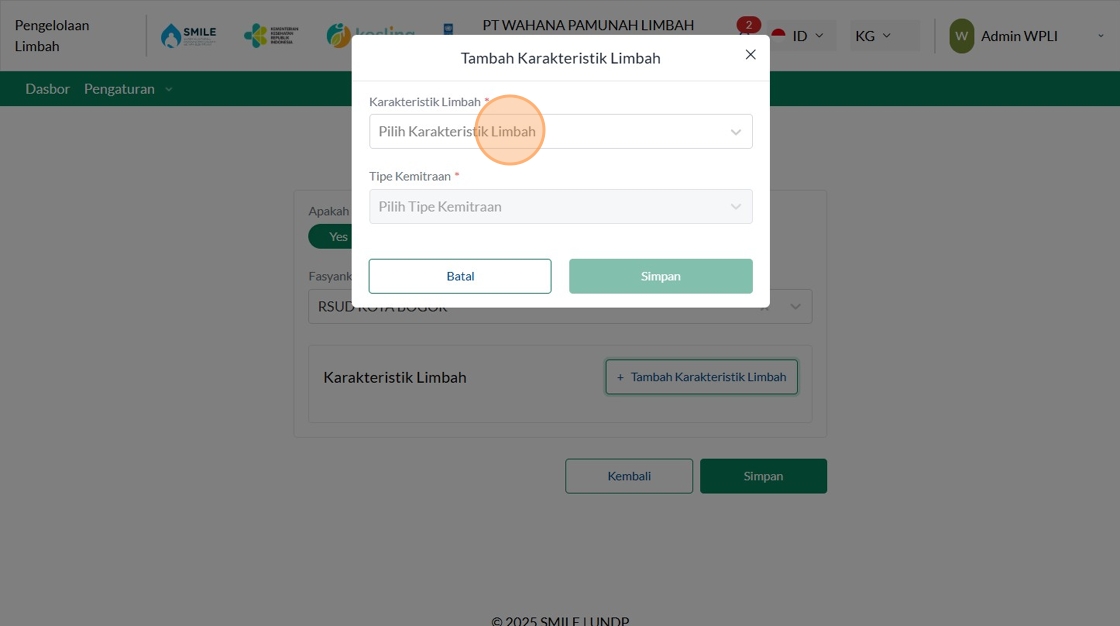1120x626 pixels.
Task: Click the Kembali button
Action: (629, 476)
